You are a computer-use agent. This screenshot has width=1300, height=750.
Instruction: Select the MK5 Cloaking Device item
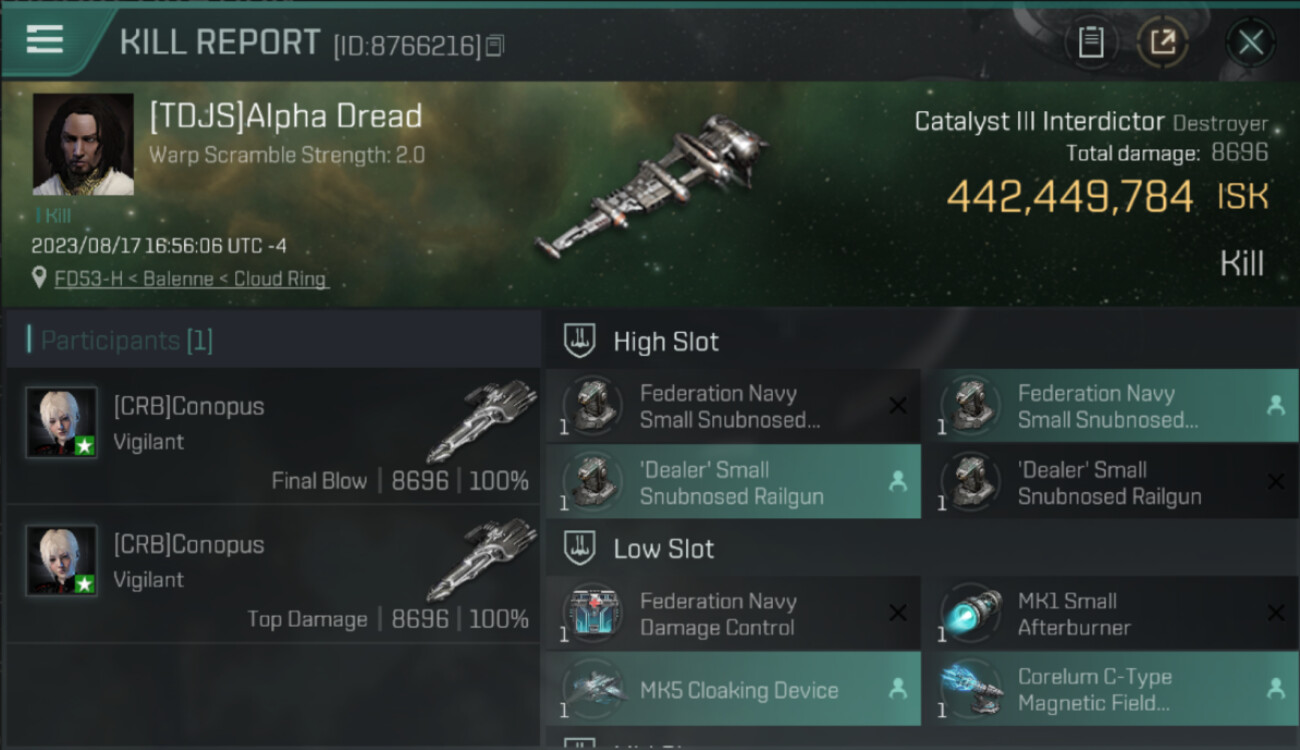733,689
